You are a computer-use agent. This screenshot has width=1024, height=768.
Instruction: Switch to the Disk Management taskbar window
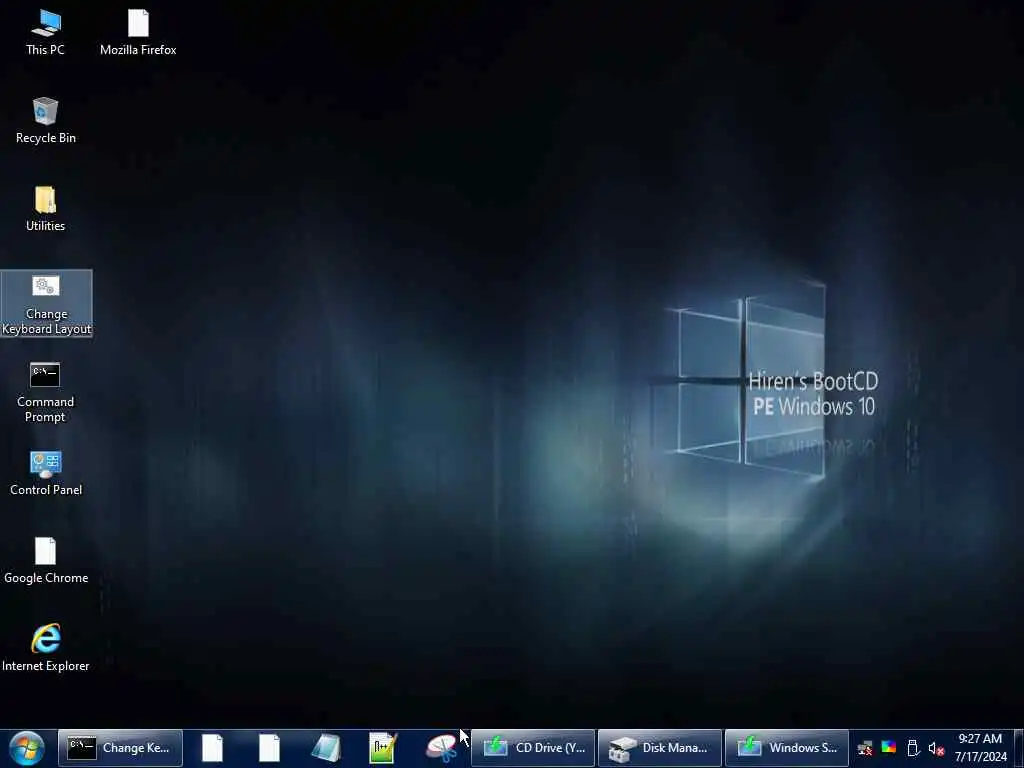pyautogui.click(x=660, y=748)
